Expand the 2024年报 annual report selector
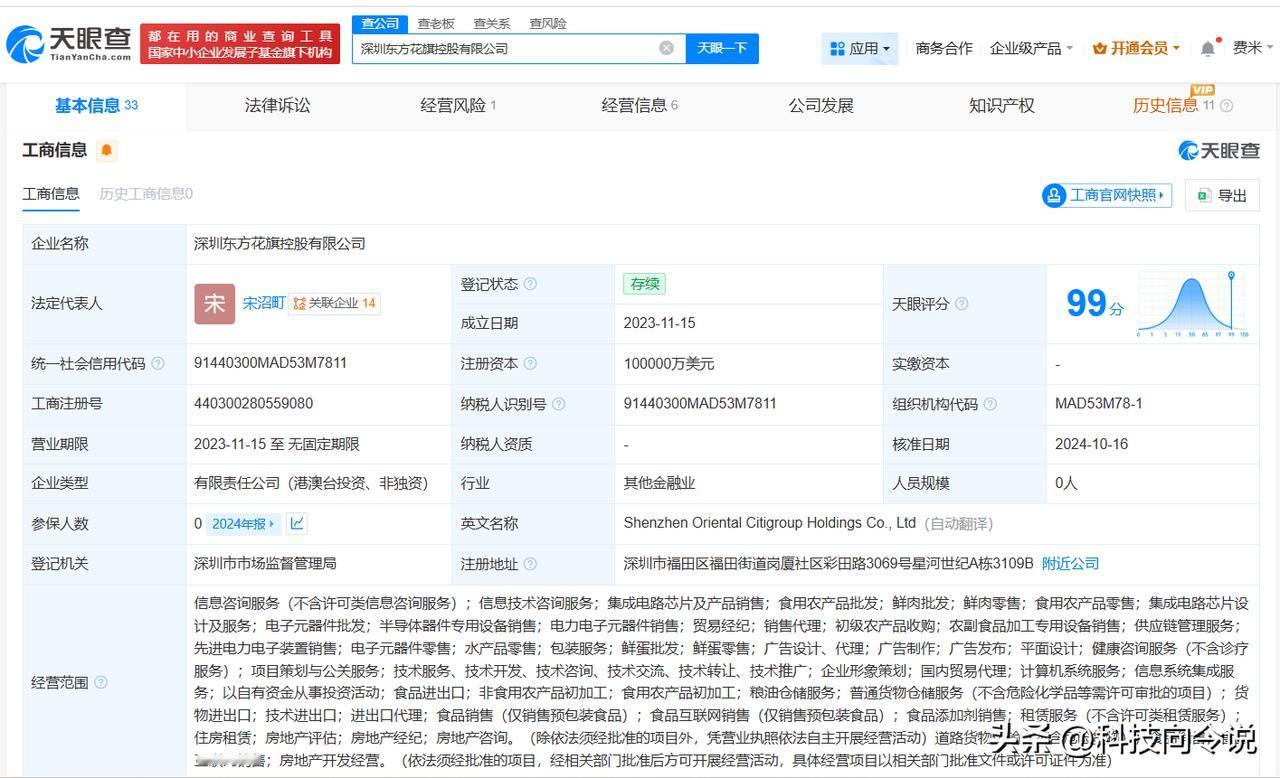1280x778 pixels. click(x=243, y=523)
